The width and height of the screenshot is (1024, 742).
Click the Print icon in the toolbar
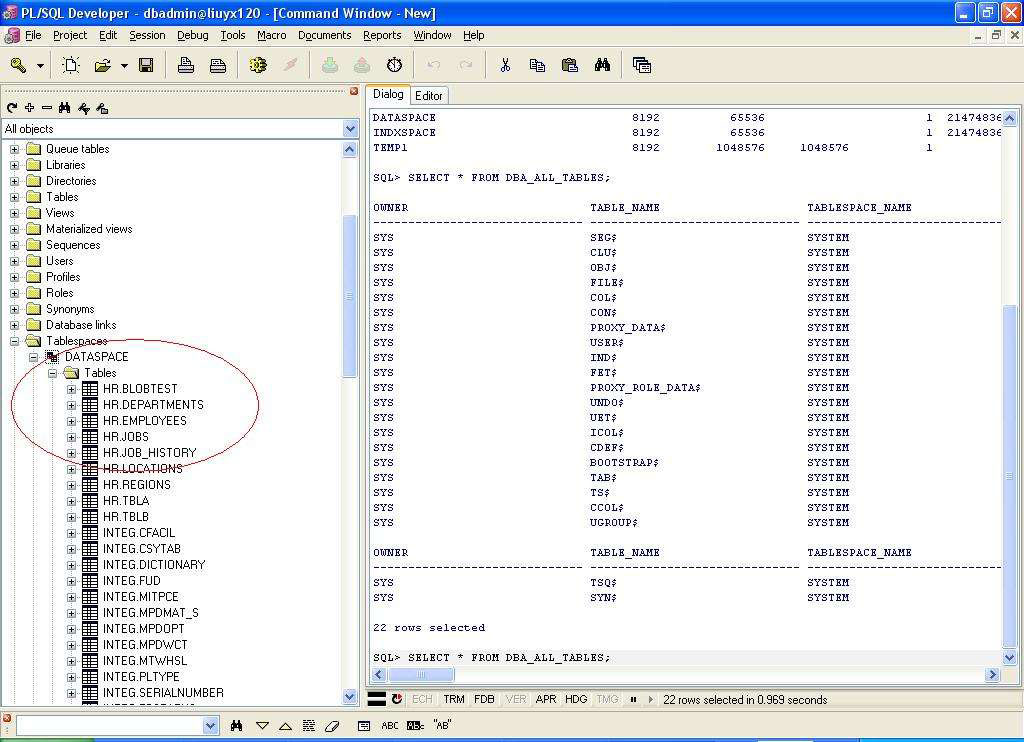point(187,66)
